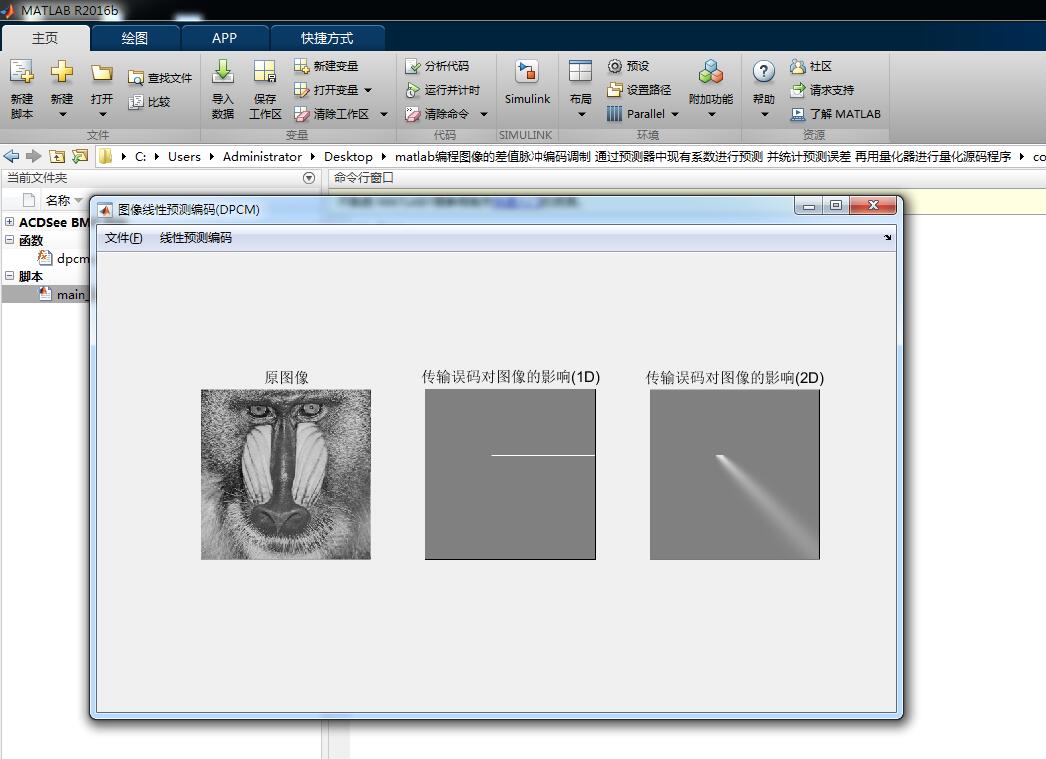The height and width of the screenshot is (759, 1046).
Task: Switch to the APP ribbon tab
Action: pyautogui.click(x=224, y=38)
